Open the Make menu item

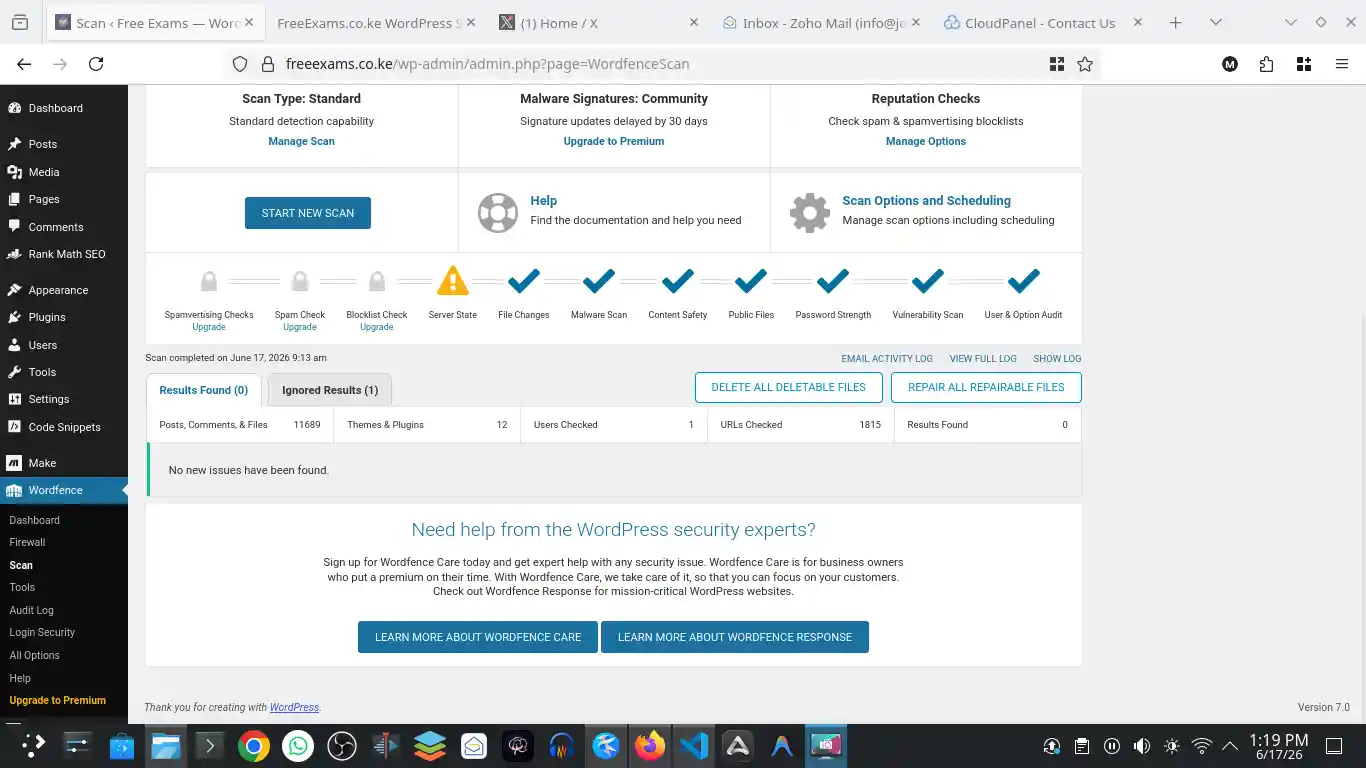point(42,463)
